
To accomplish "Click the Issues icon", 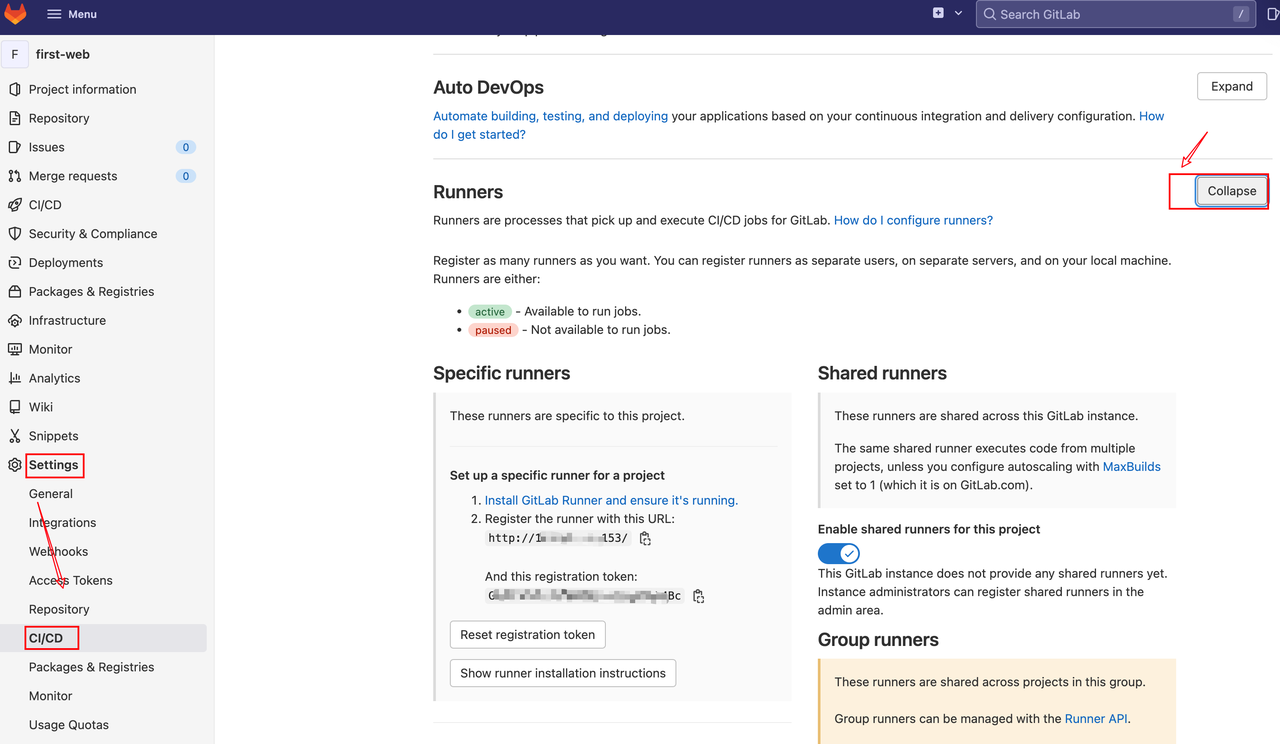I will click(14, 147).
